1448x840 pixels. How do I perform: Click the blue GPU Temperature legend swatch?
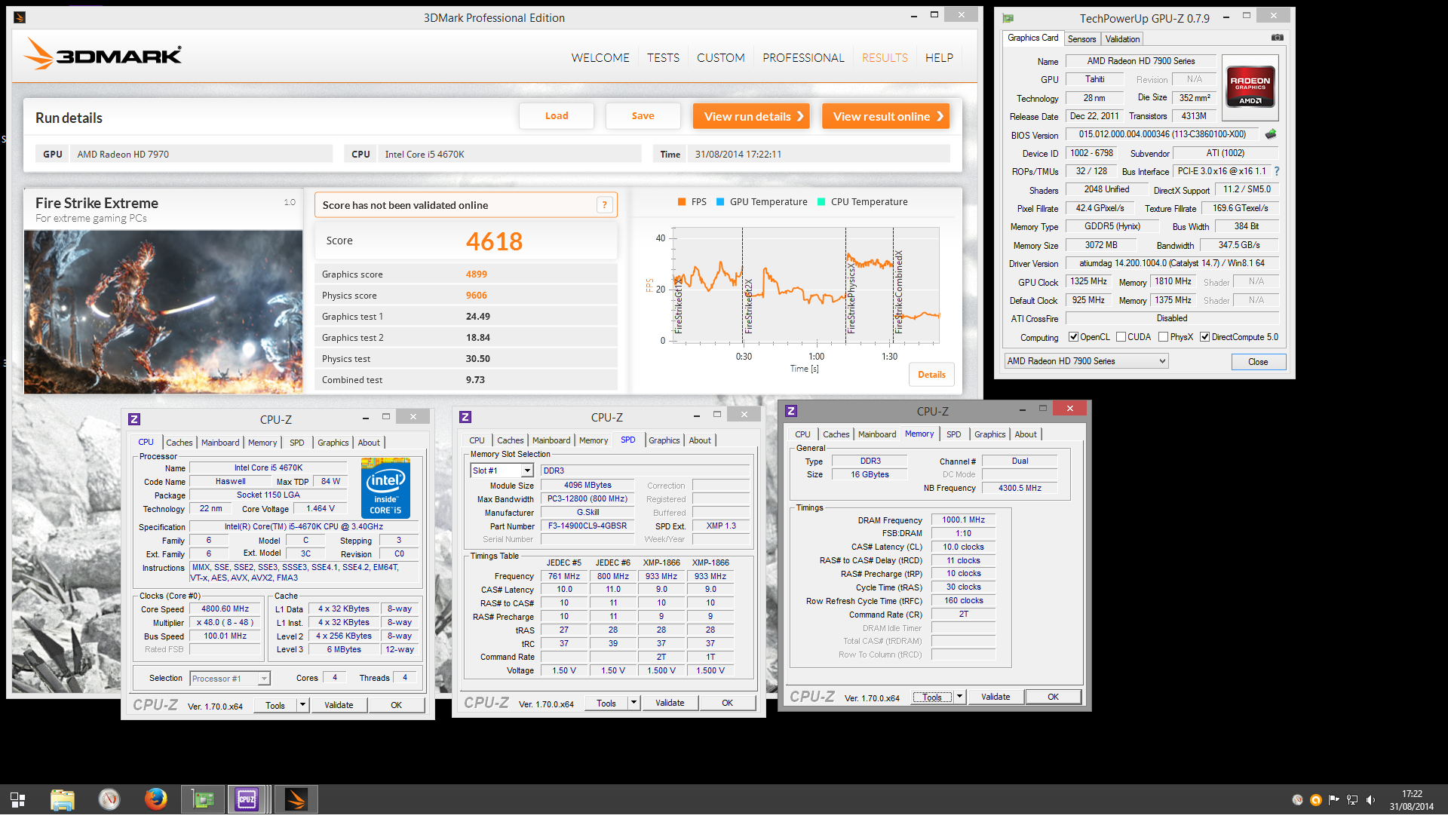(x=720, y=202)
